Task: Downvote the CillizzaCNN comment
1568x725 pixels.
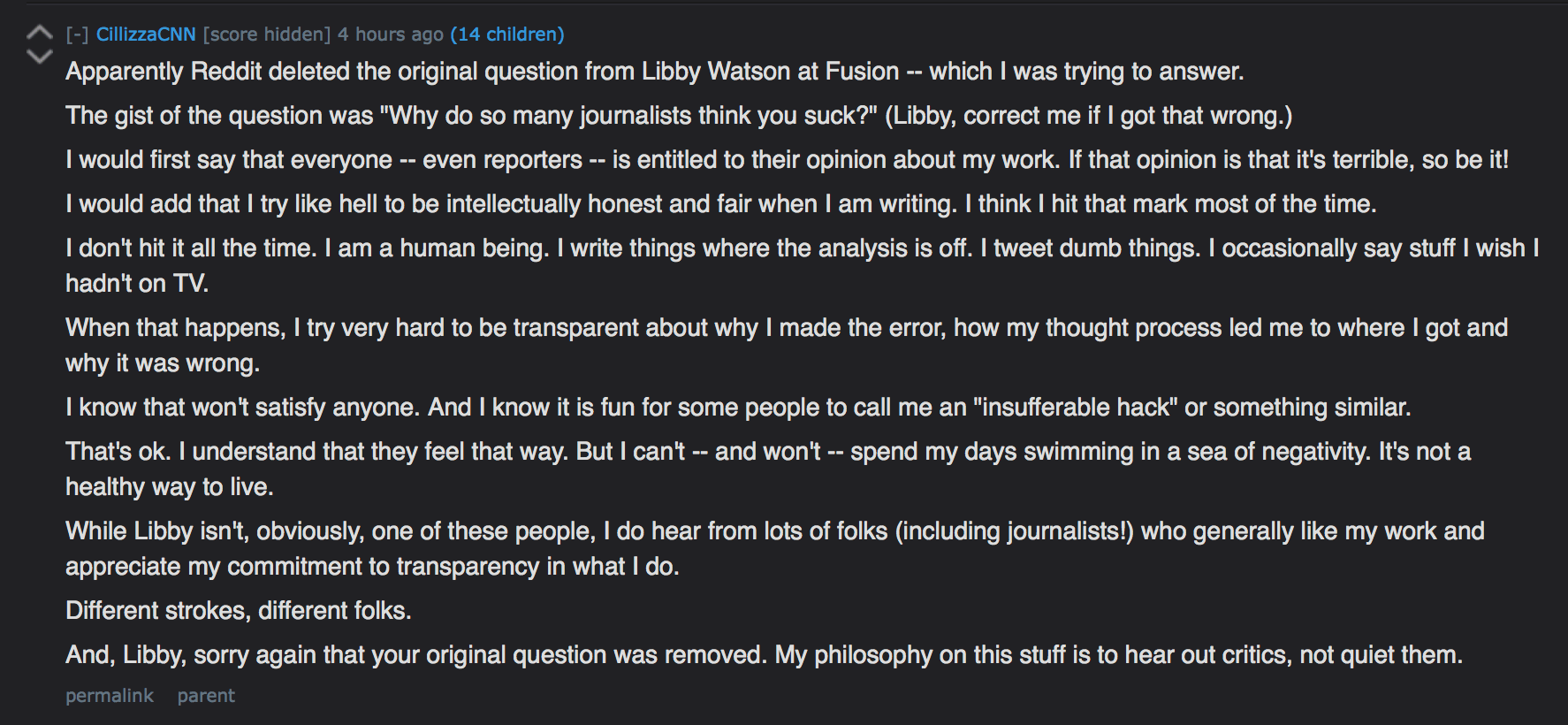Action: (40, 57)
